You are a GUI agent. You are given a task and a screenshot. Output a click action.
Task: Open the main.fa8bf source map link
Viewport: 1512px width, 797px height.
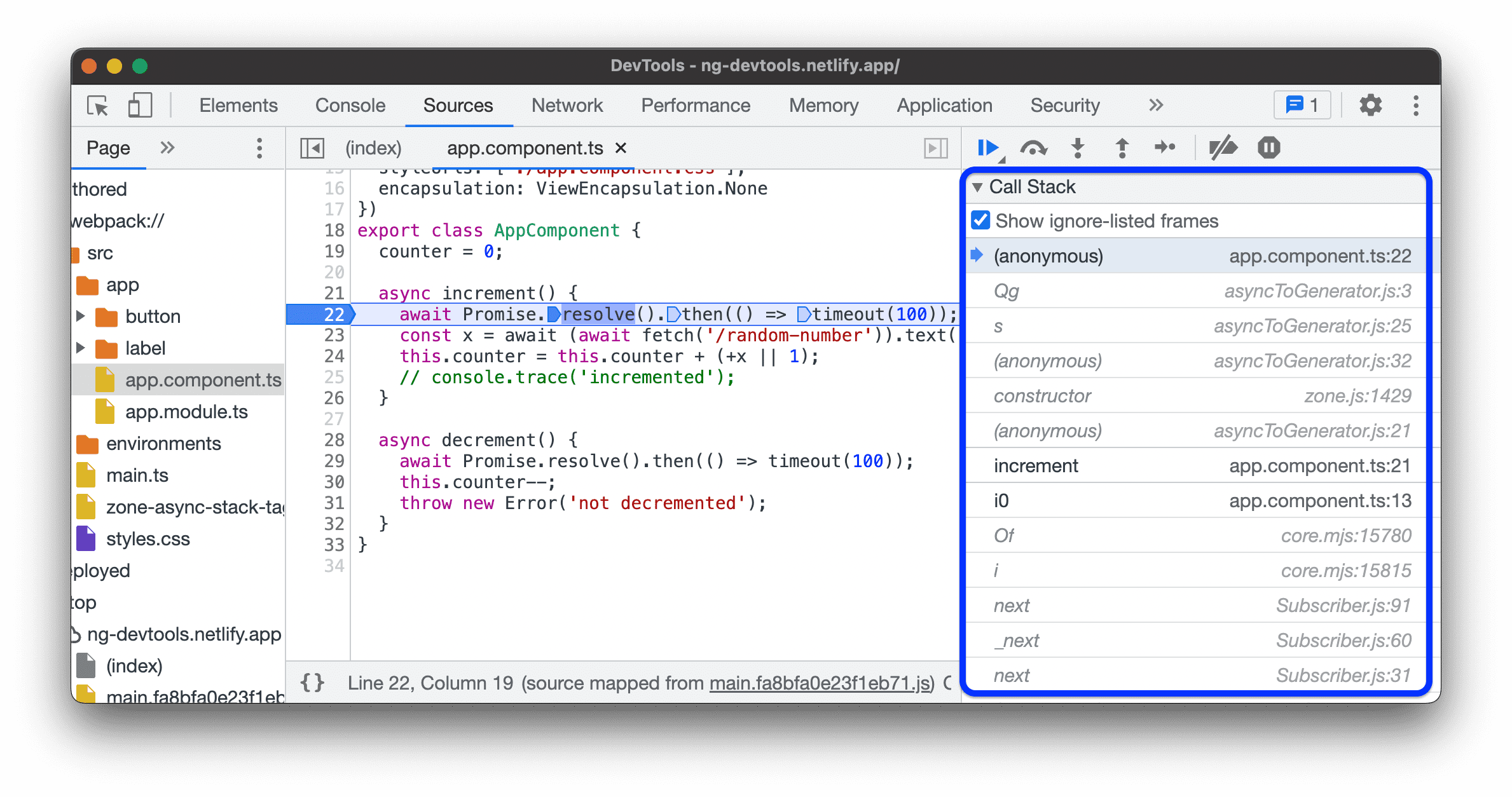[x=815, y=683]
